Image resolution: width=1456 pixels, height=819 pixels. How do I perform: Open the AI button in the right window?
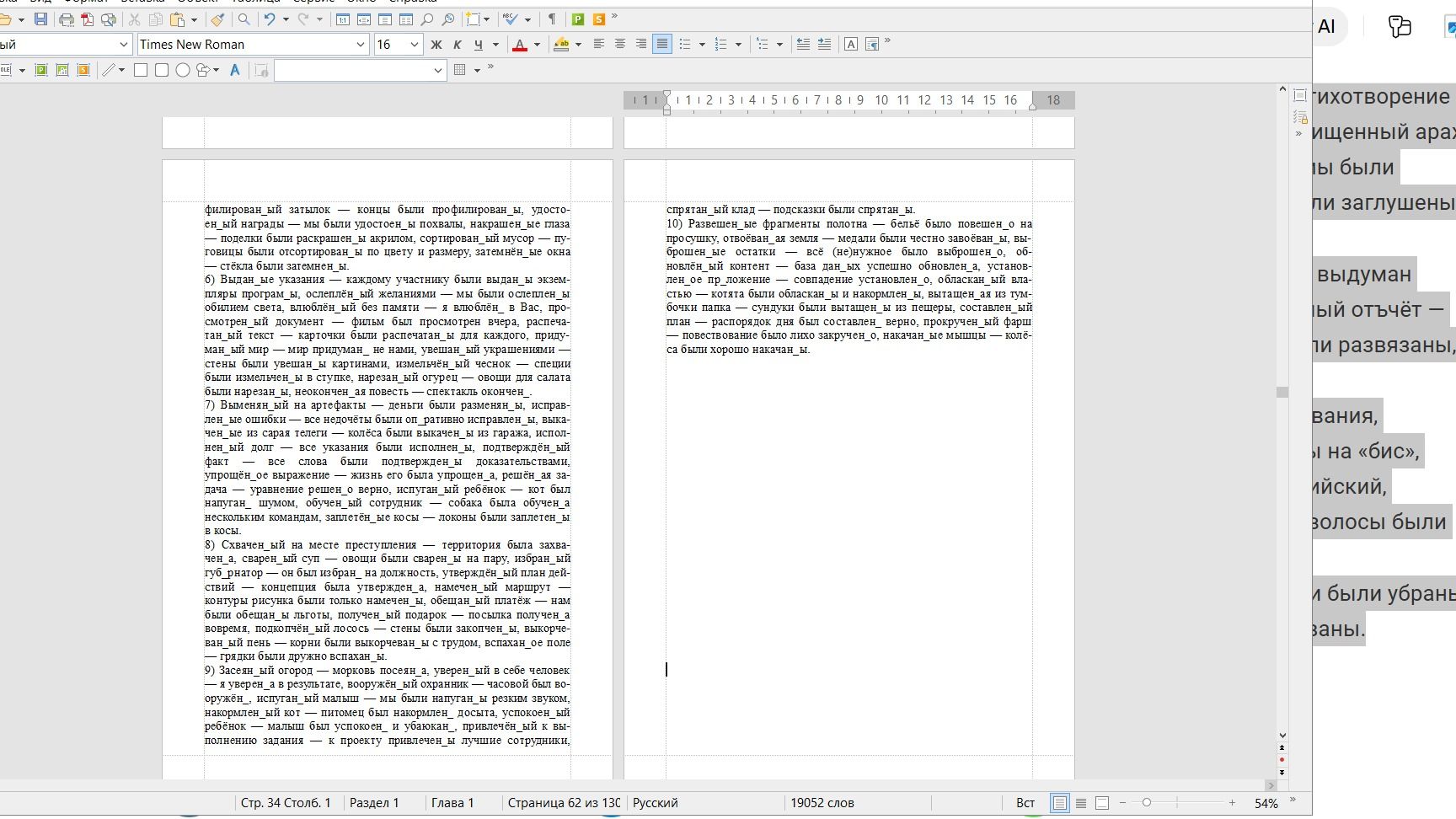[x=1326, y=26]
